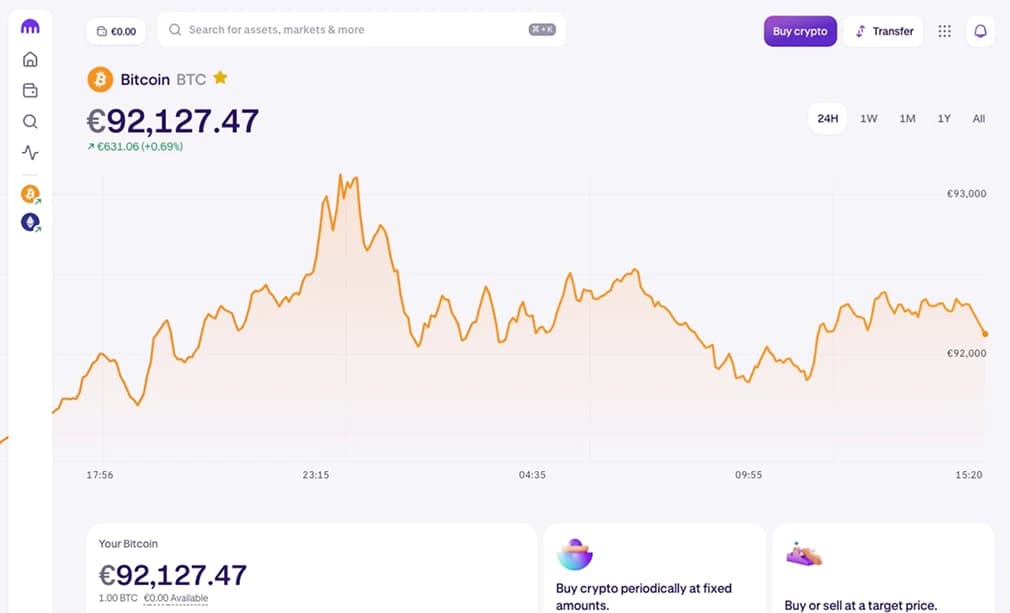
Task: Switch chart to 1Y range
Action: pyautogui.click(x=944, y=118)
